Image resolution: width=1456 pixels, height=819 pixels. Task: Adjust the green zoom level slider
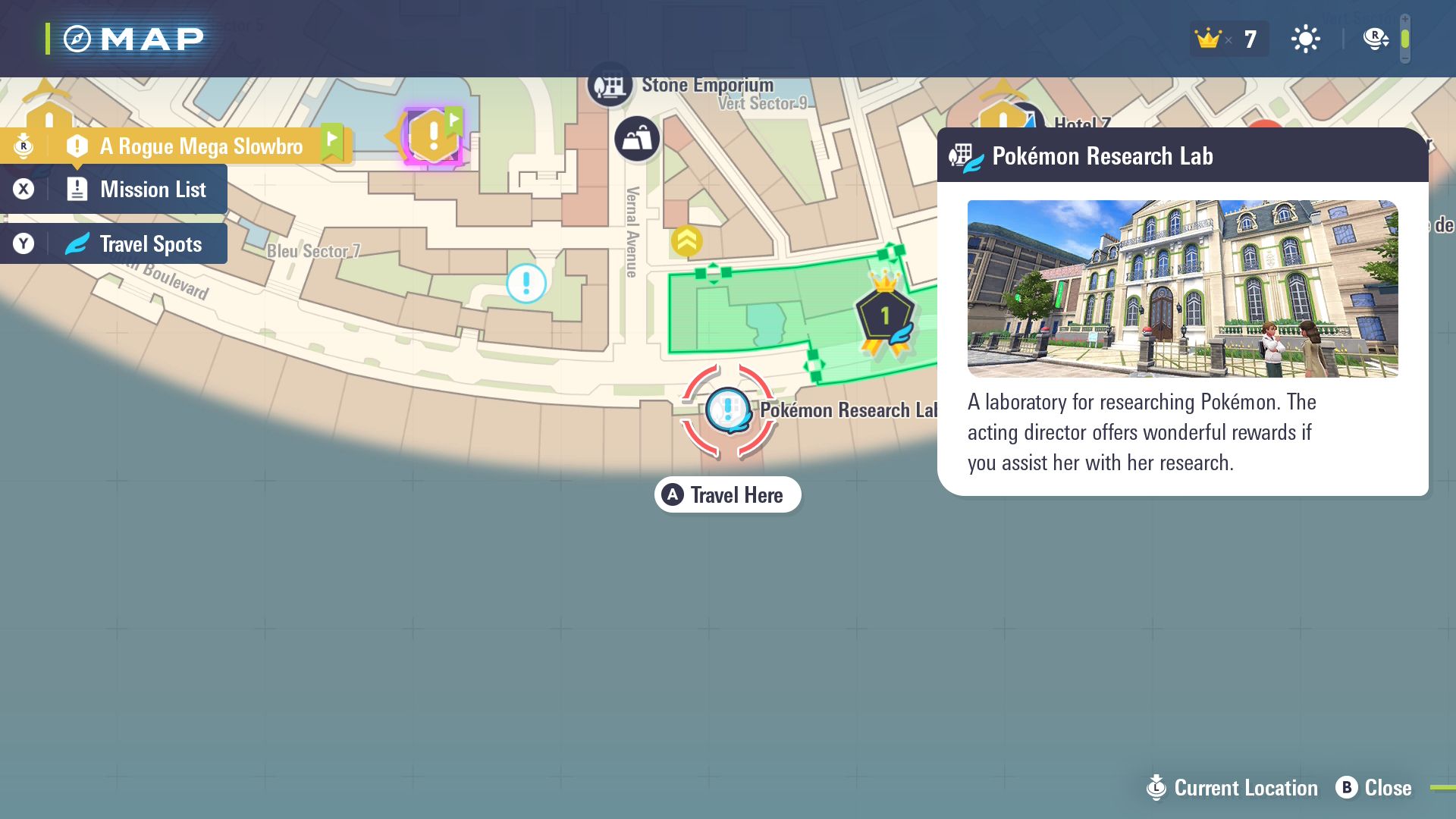1405,39
